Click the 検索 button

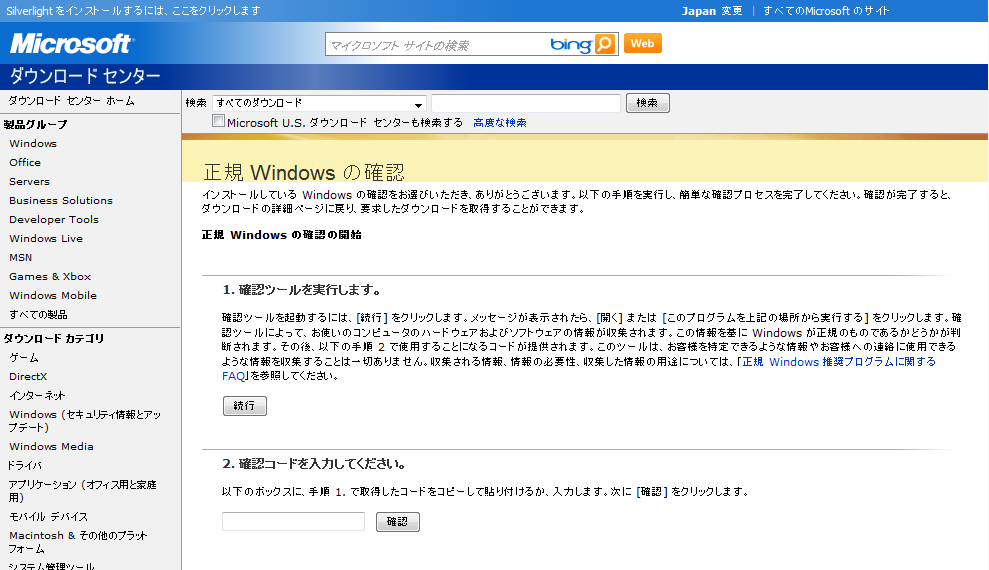[647, 103]
